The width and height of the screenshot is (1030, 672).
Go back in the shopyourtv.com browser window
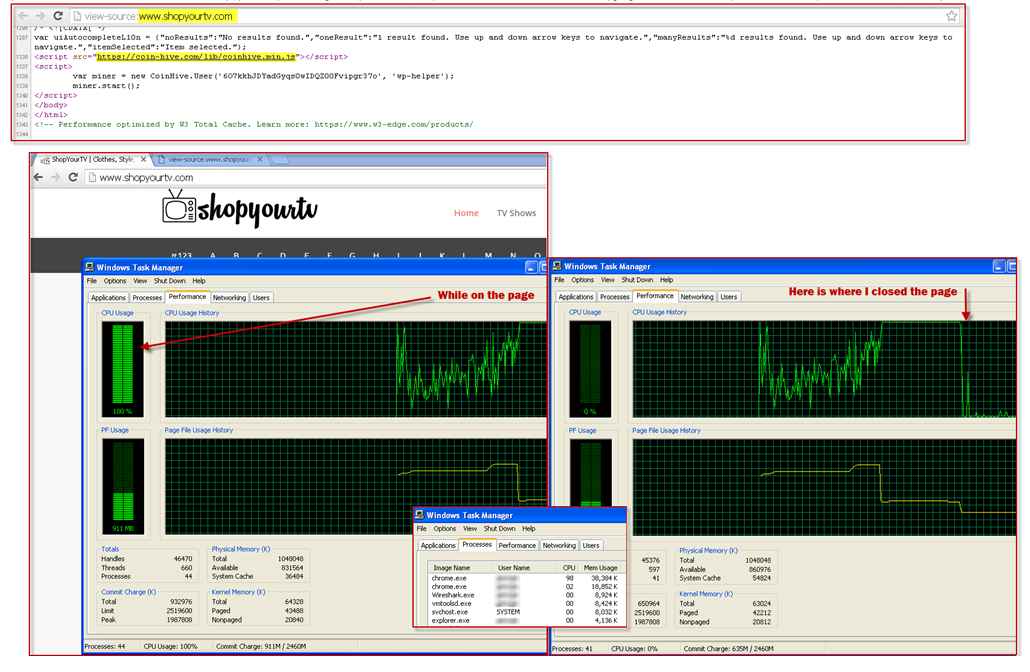39,177
